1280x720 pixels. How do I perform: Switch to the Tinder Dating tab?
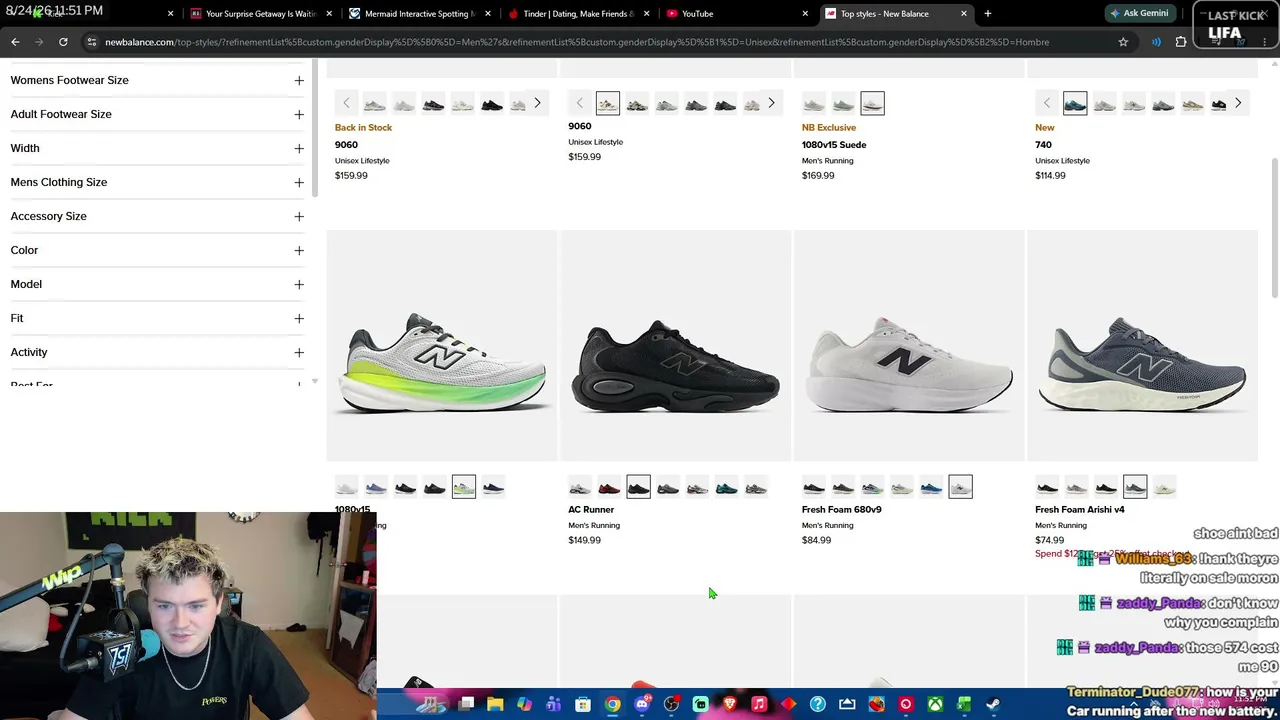[x=578, y=14]
